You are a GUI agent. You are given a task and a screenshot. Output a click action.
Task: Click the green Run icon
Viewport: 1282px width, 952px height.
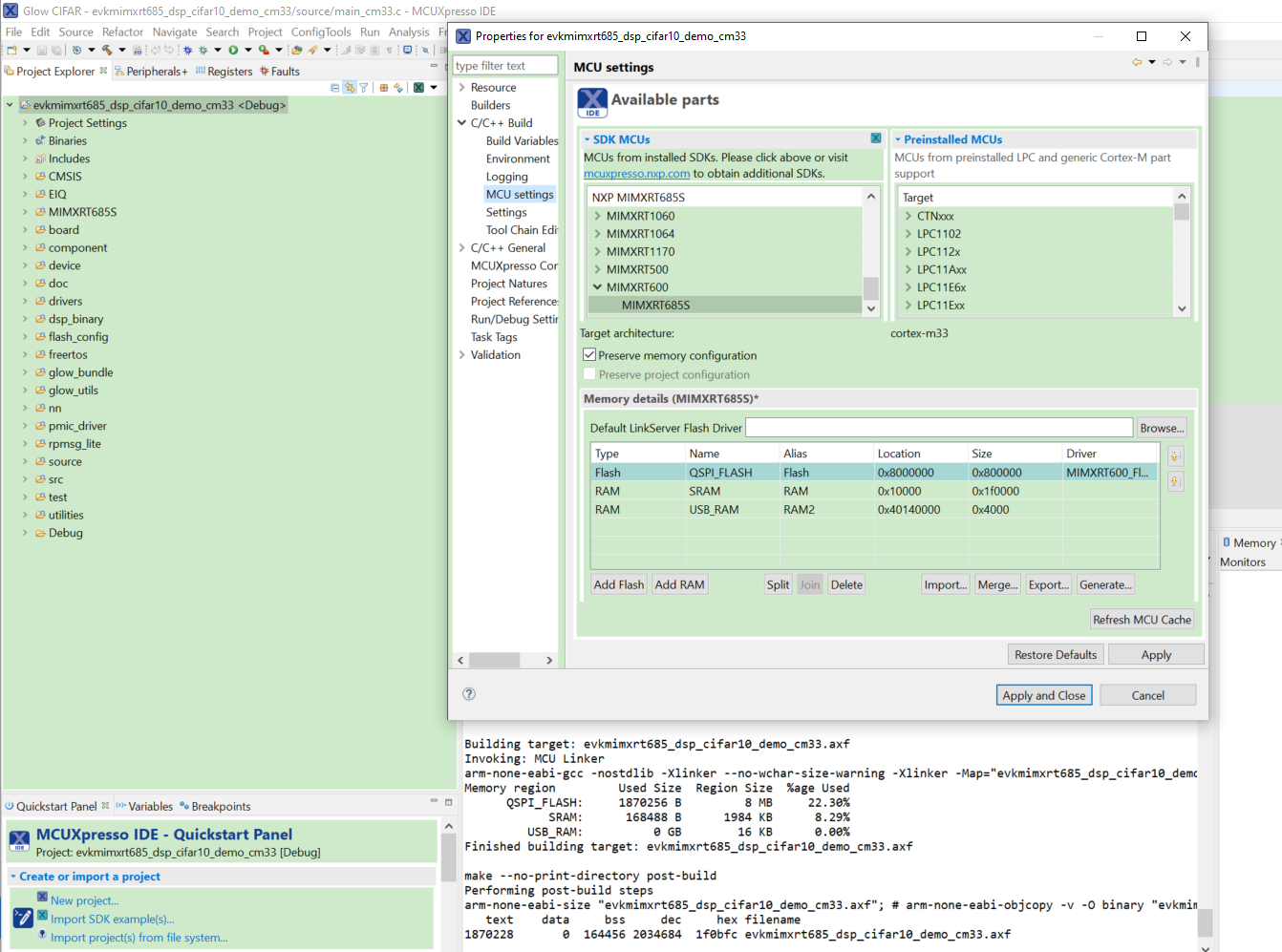coord(233,50)
